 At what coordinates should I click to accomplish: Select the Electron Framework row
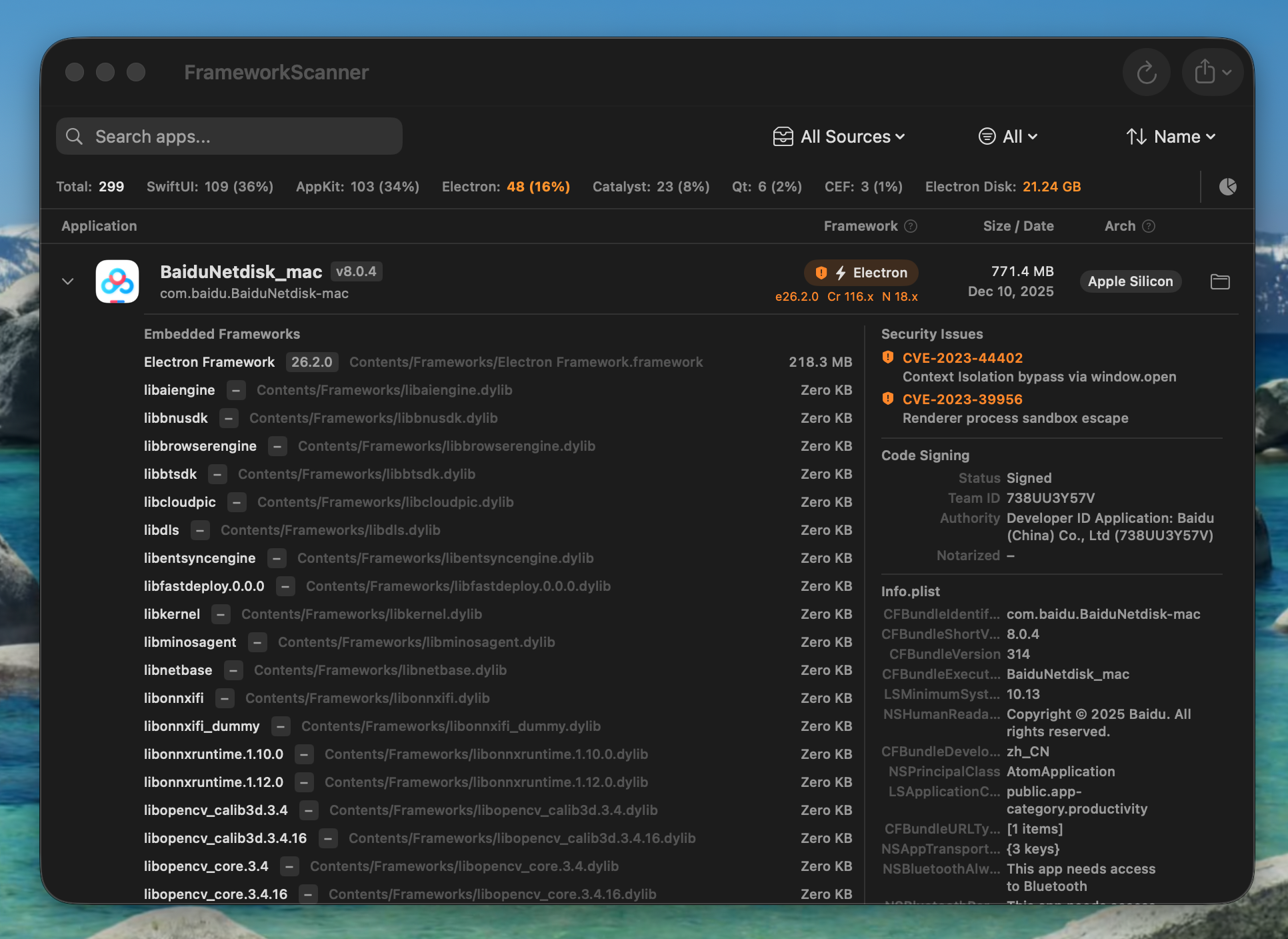point(498,362)
